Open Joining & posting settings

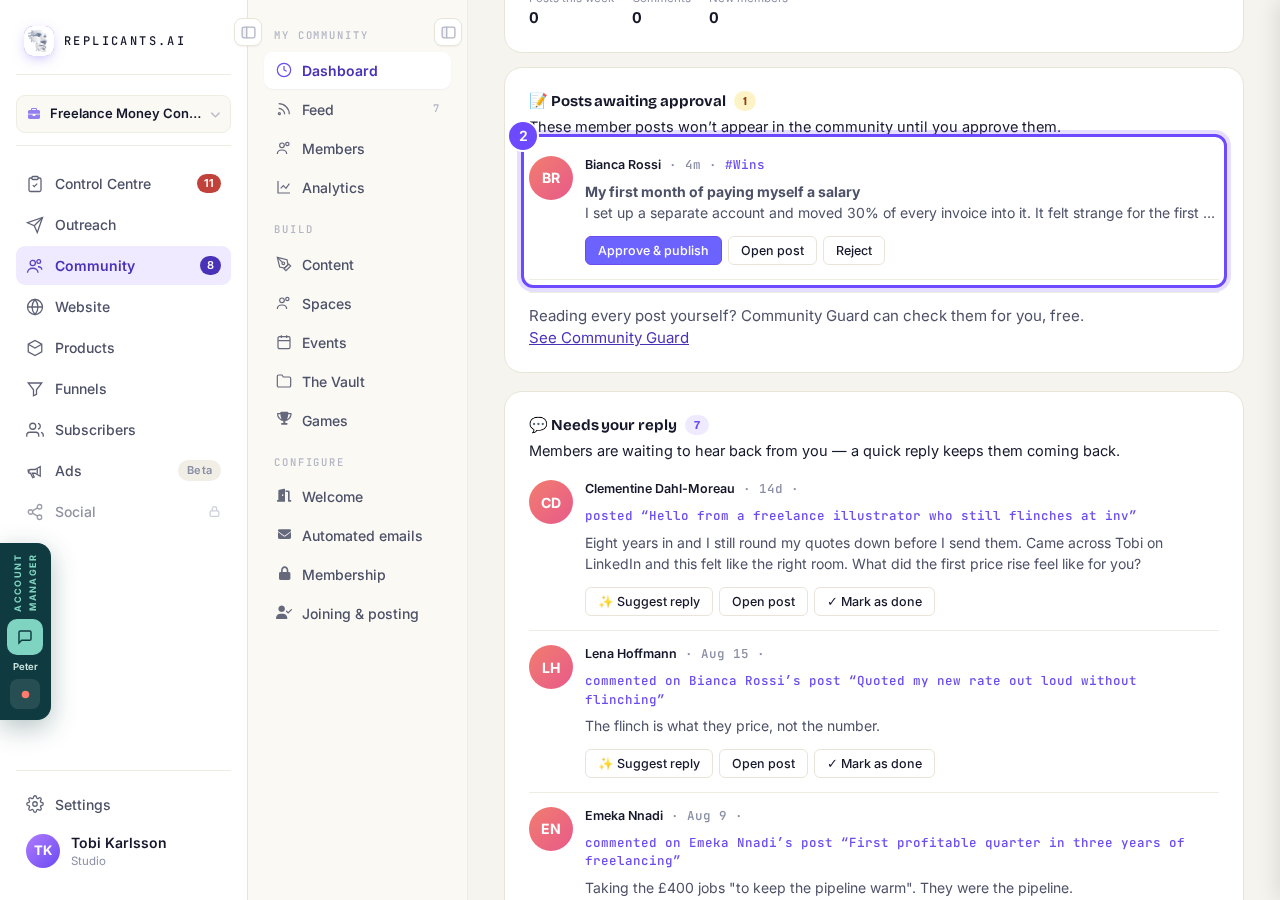357,614
